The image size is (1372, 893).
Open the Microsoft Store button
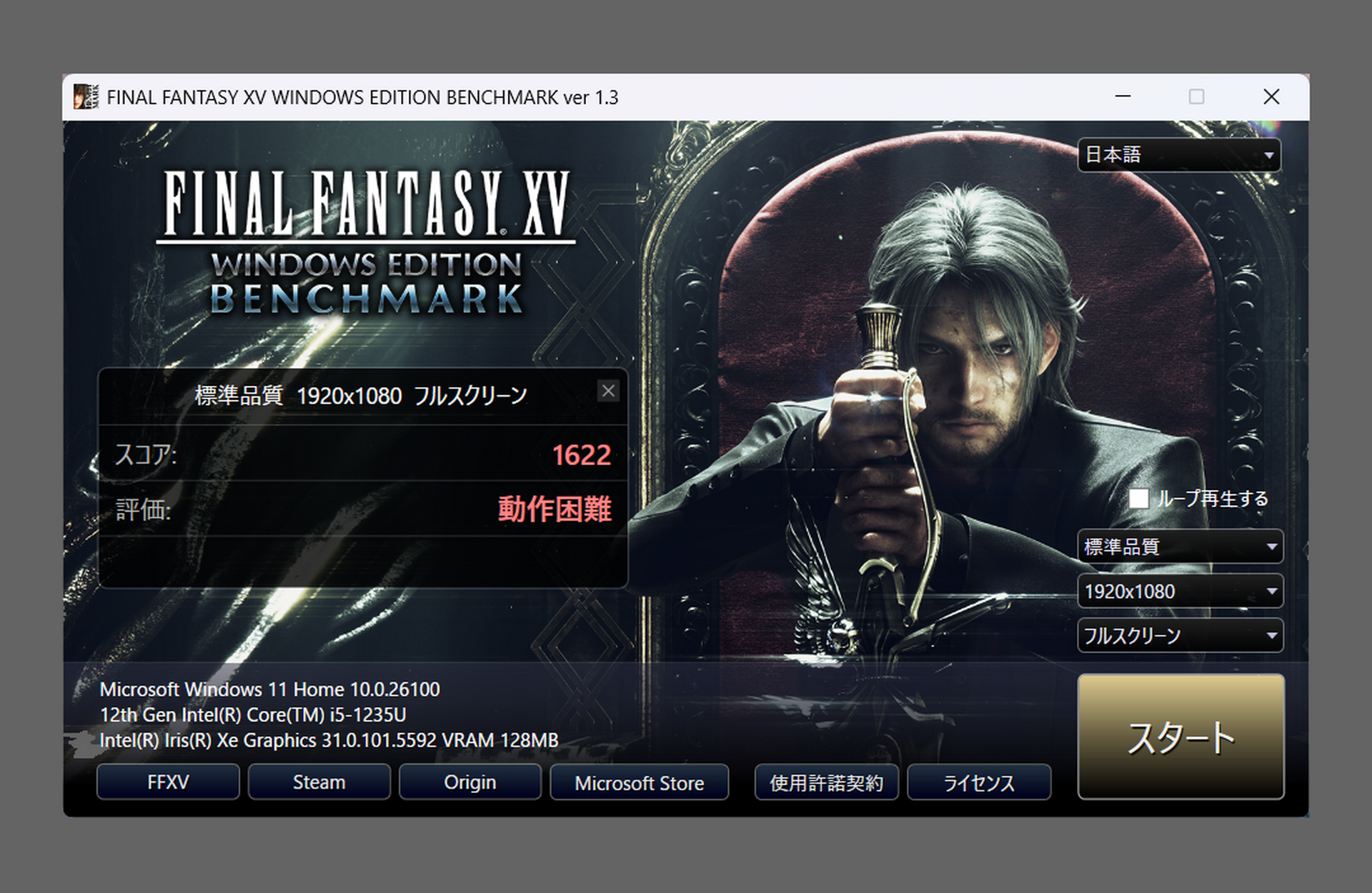[639, 783]
